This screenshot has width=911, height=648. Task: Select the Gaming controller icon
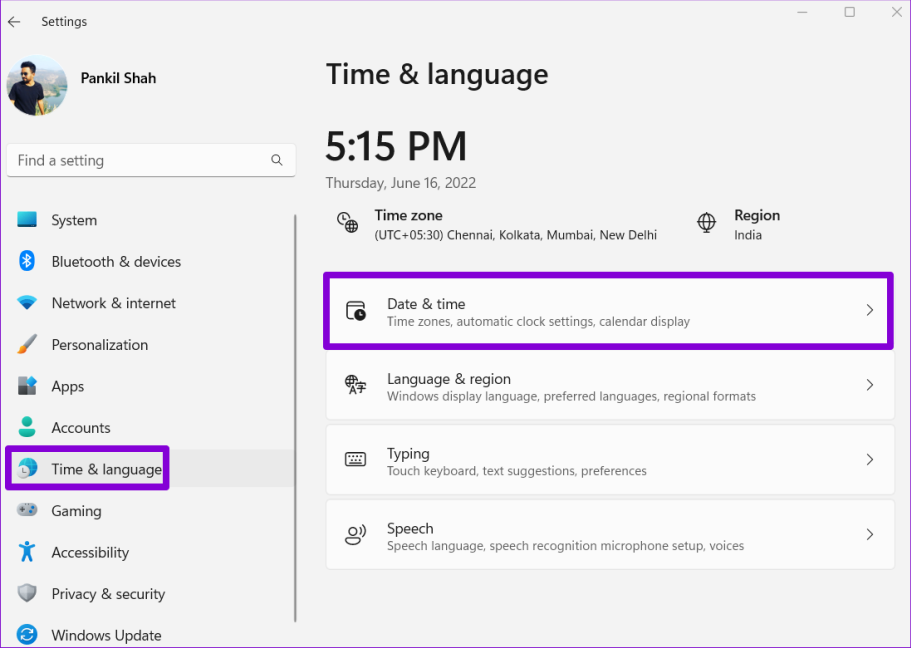pyautogui.click(x=27, y=511)
